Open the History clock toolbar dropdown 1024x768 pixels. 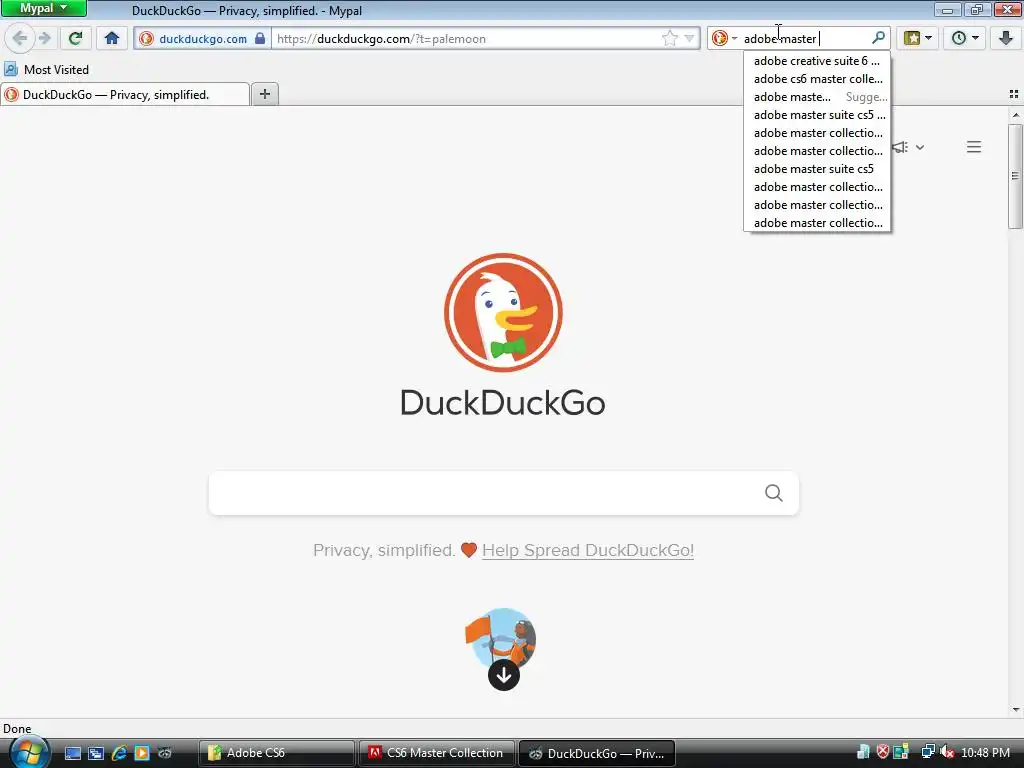tap(965, 38)
